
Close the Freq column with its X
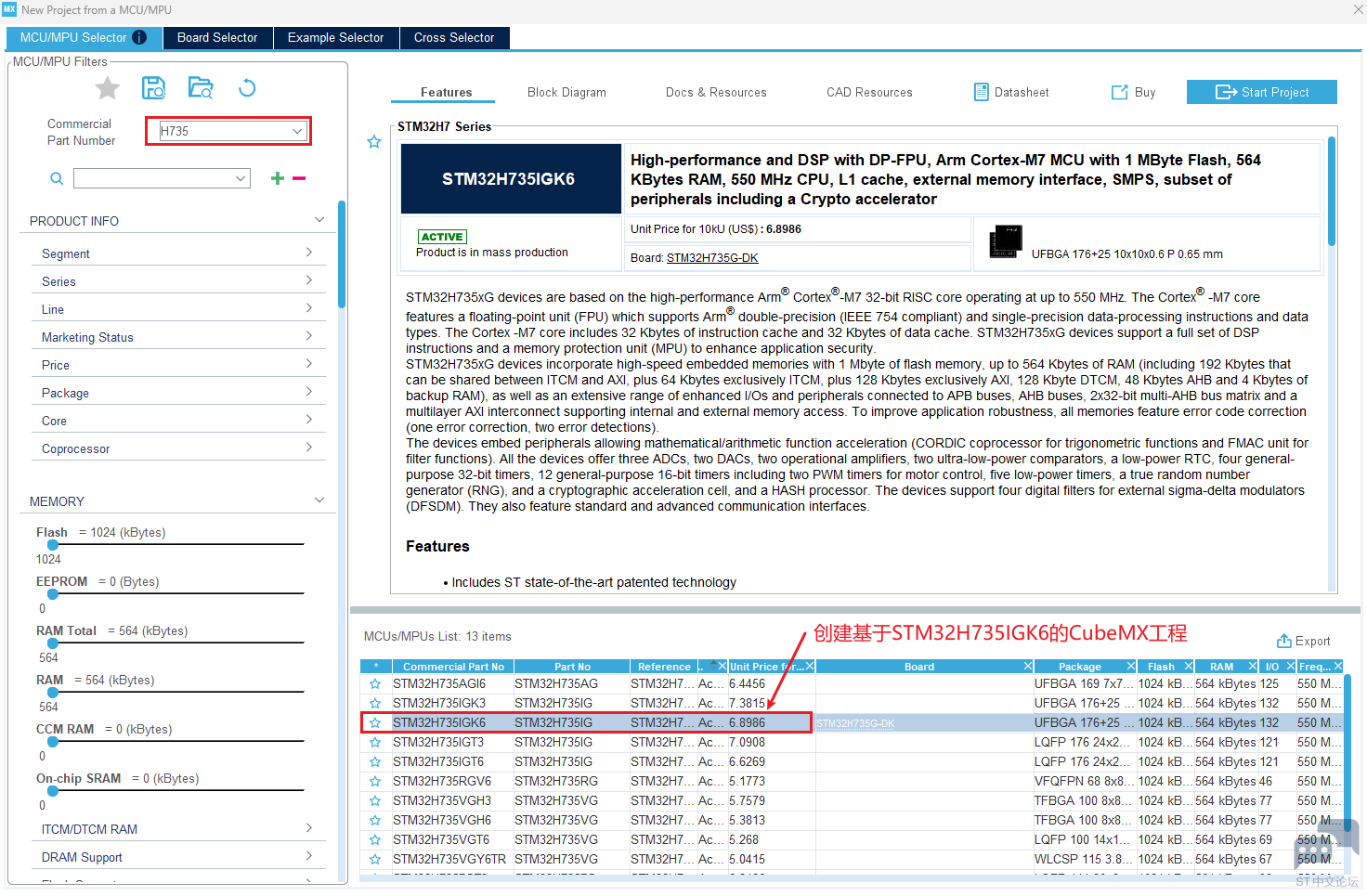point(1338,666)
